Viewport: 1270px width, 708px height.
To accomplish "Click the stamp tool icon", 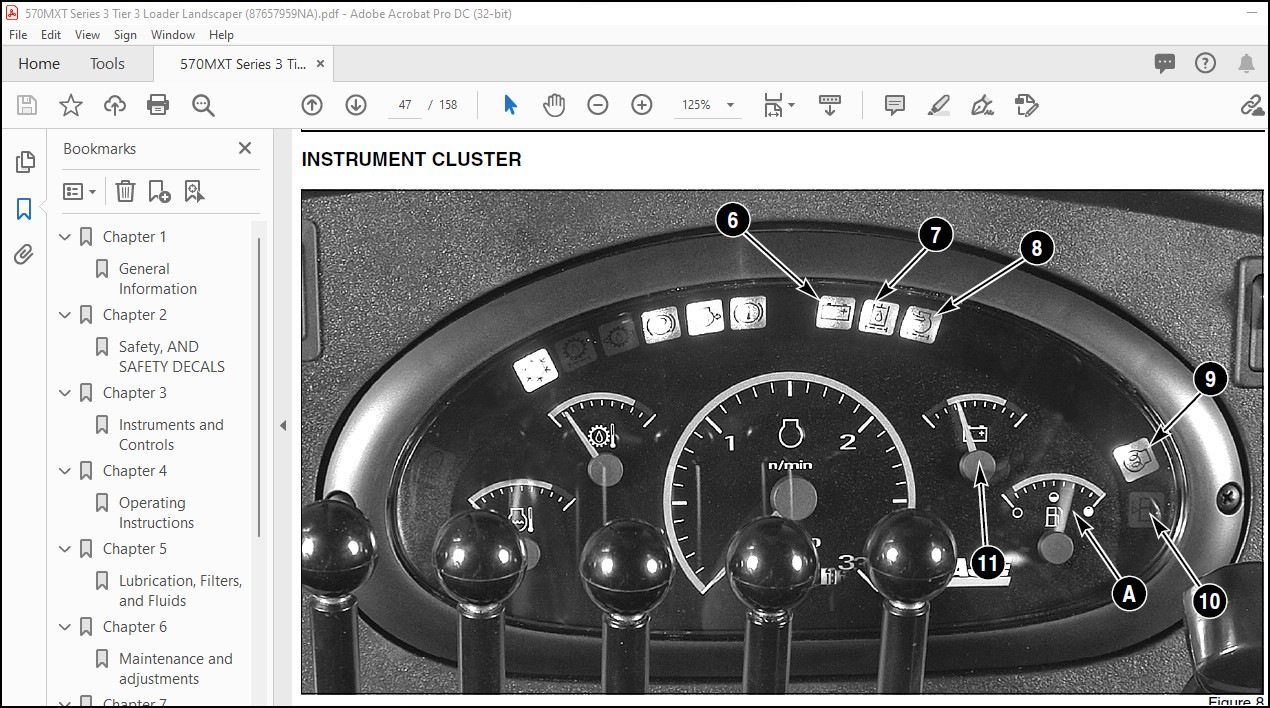I will [1026, 105].
